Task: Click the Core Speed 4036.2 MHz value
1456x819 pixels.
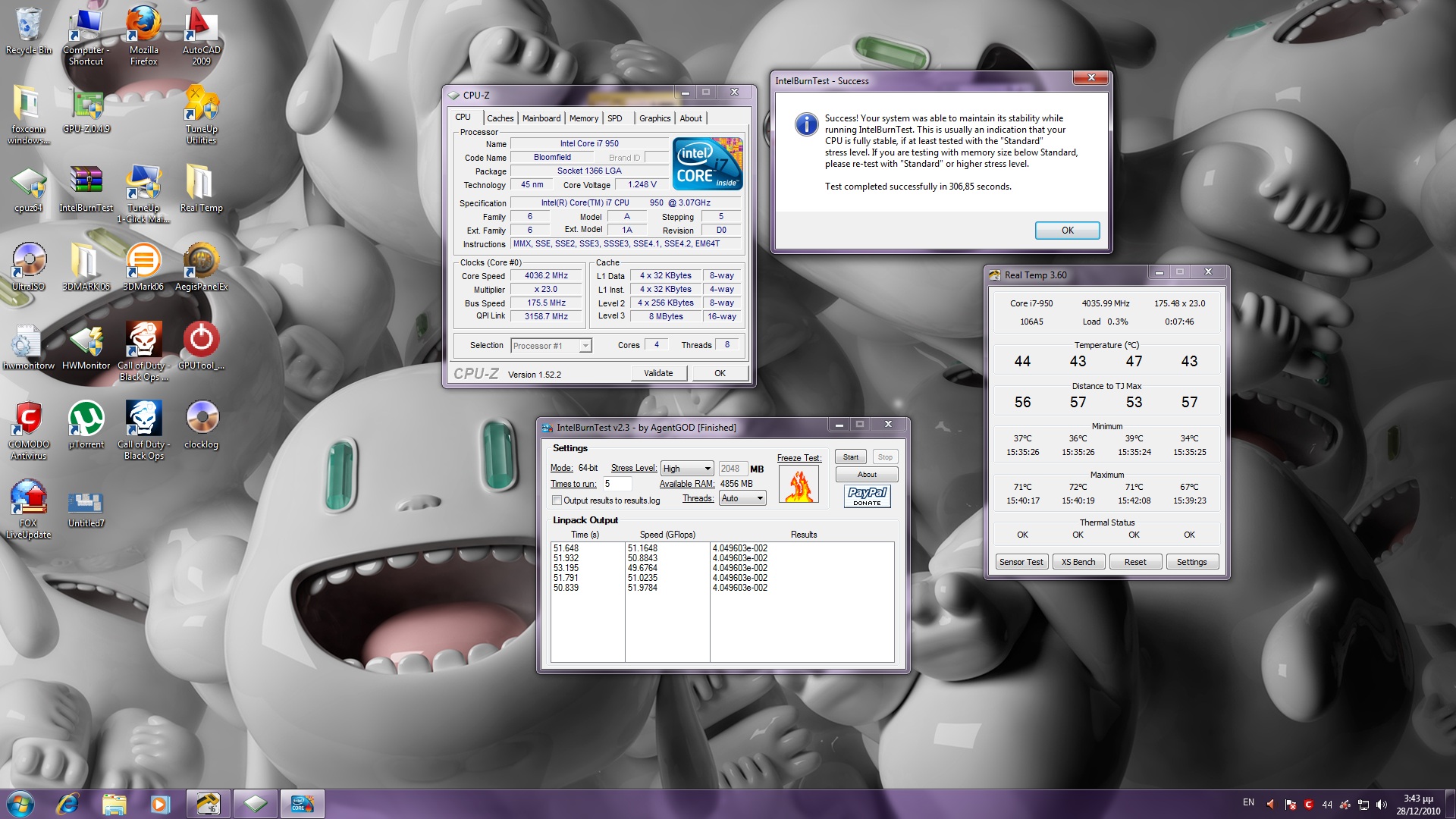Action: (546, 276)
